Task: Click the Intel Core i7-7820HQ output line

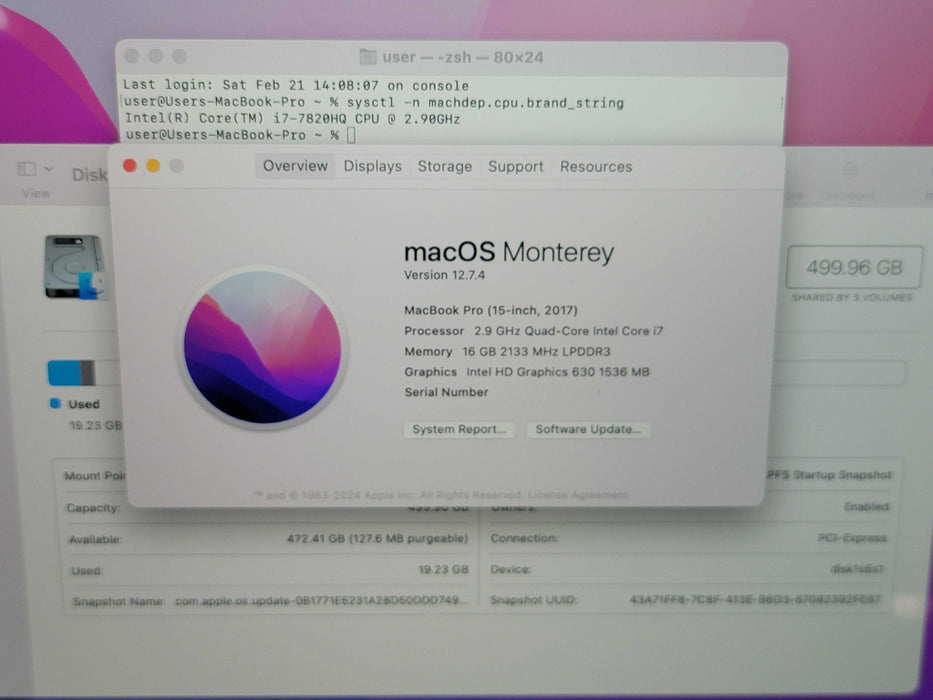Action: pyautogui.click(x=292, y=118)
